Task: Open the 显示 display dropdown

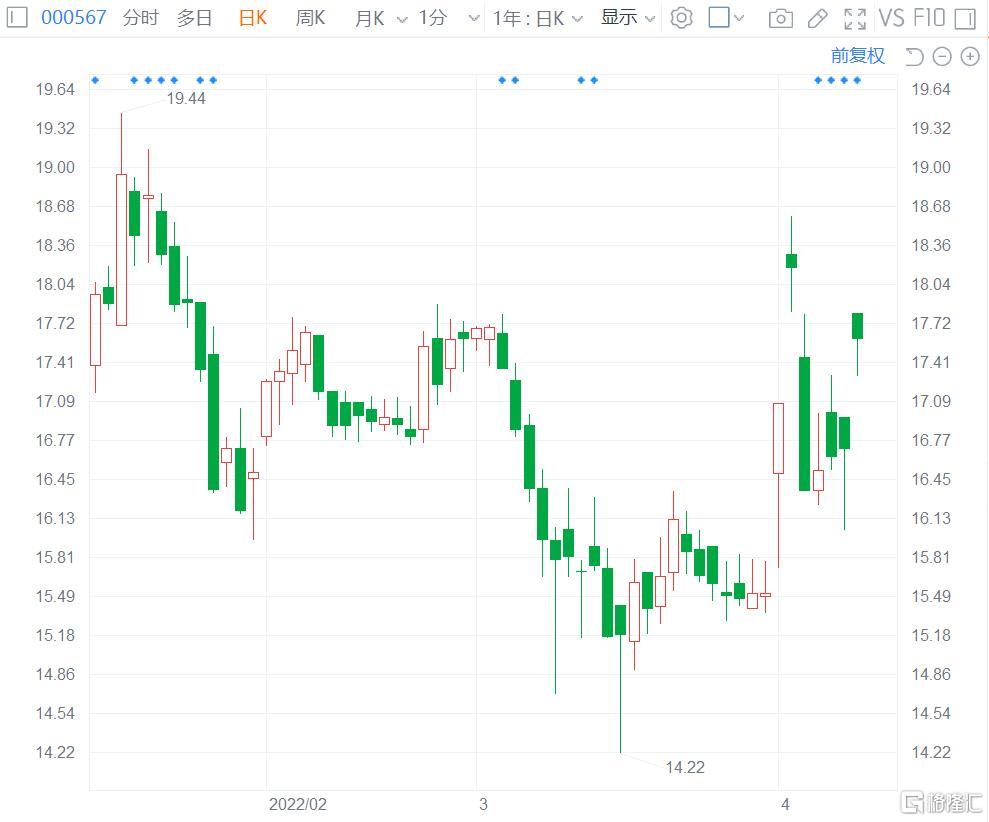Action: click(x=628, y=18)
